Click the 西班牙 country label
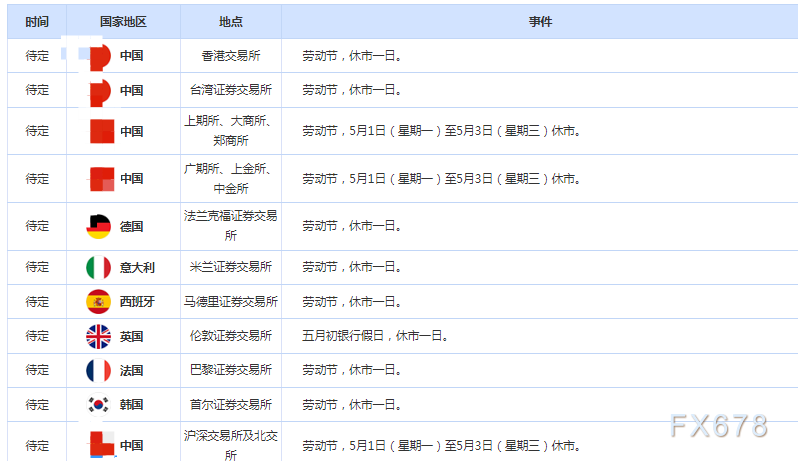 point(137,302)
